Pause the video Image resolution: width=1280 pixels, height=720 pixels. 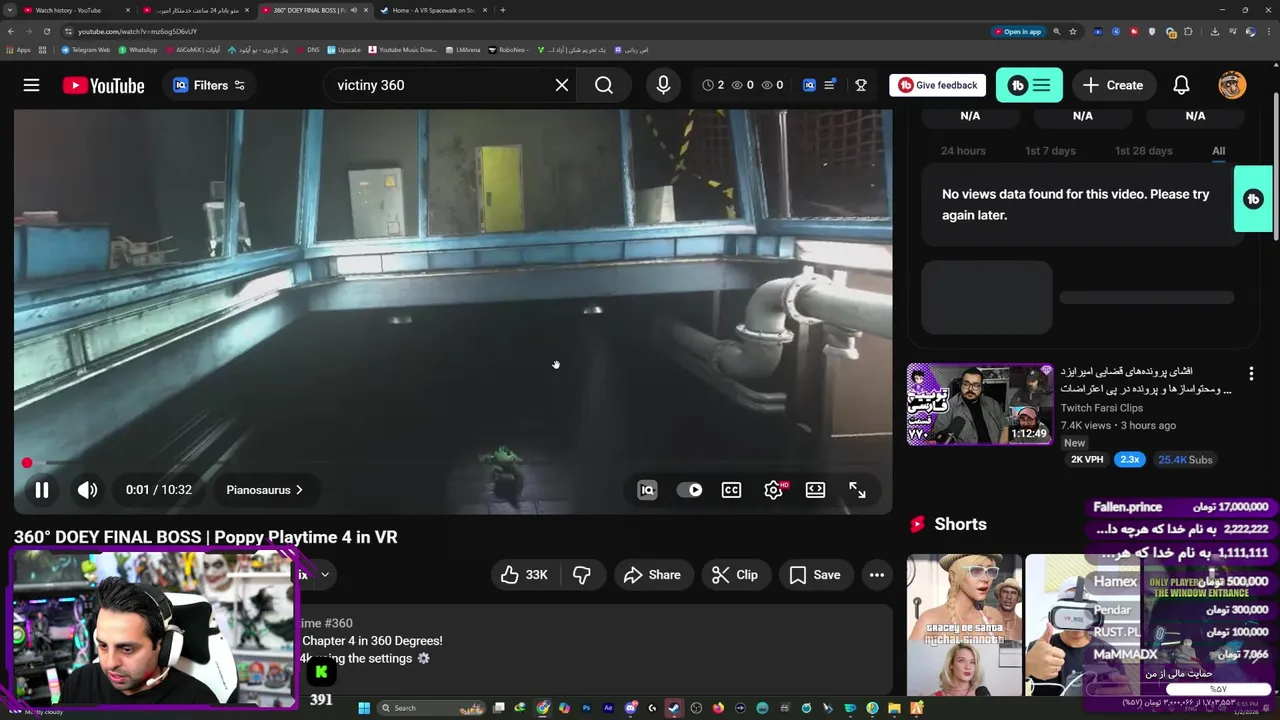(x=42, y=490)
